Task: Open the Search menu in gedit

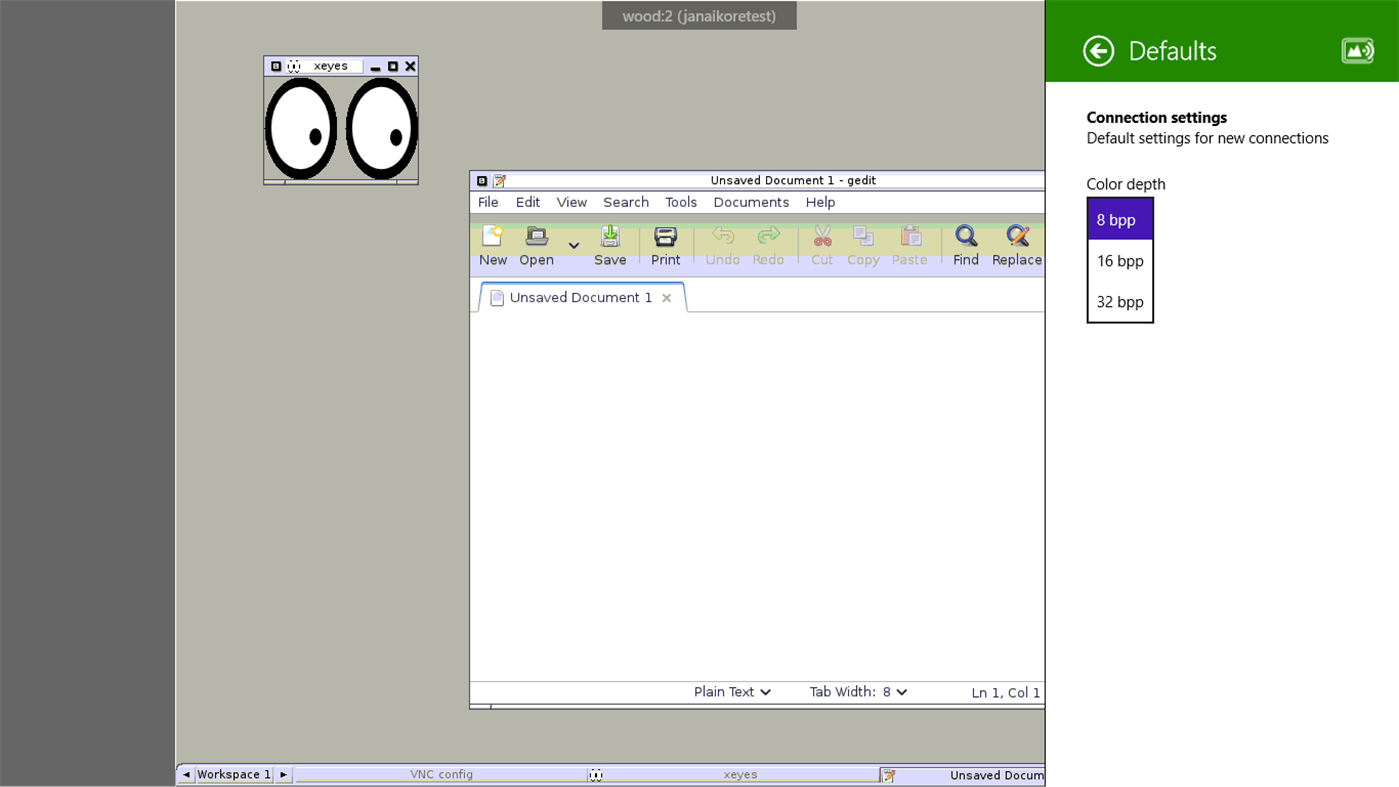Action: [625, 202]
